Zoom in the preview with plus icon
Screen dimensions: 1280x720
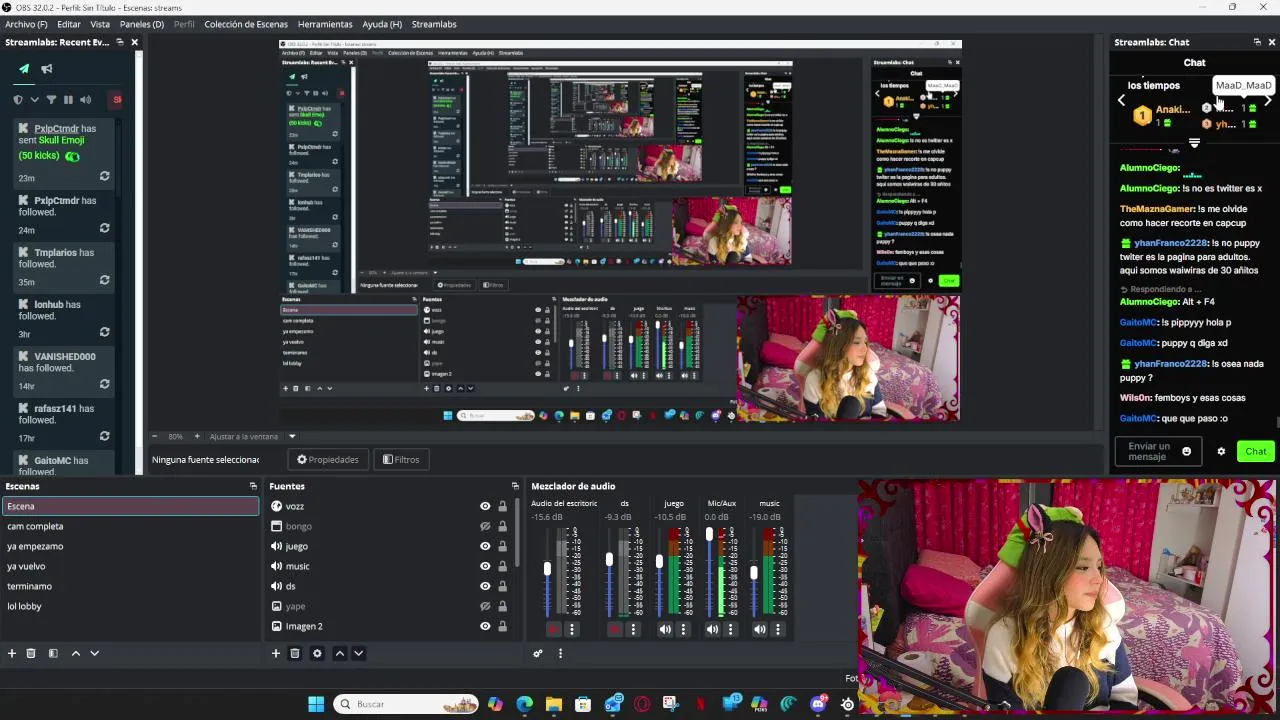(x=197, y=436)
